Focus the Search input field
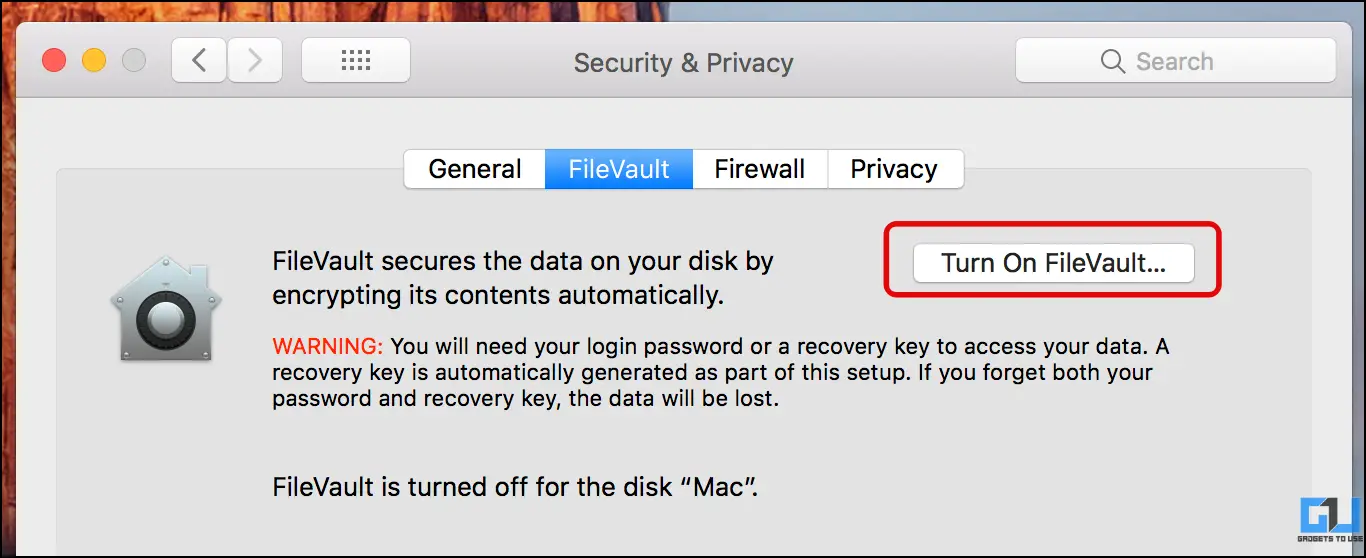 pos(1176,61)
